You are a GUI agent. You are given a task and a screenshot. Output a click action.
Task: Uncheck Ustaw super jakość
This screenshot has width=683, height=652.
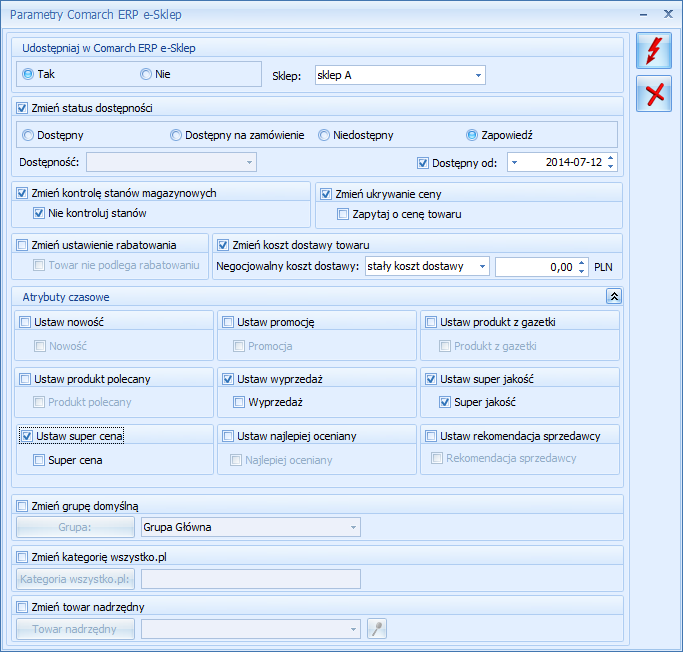click(431, 379)
